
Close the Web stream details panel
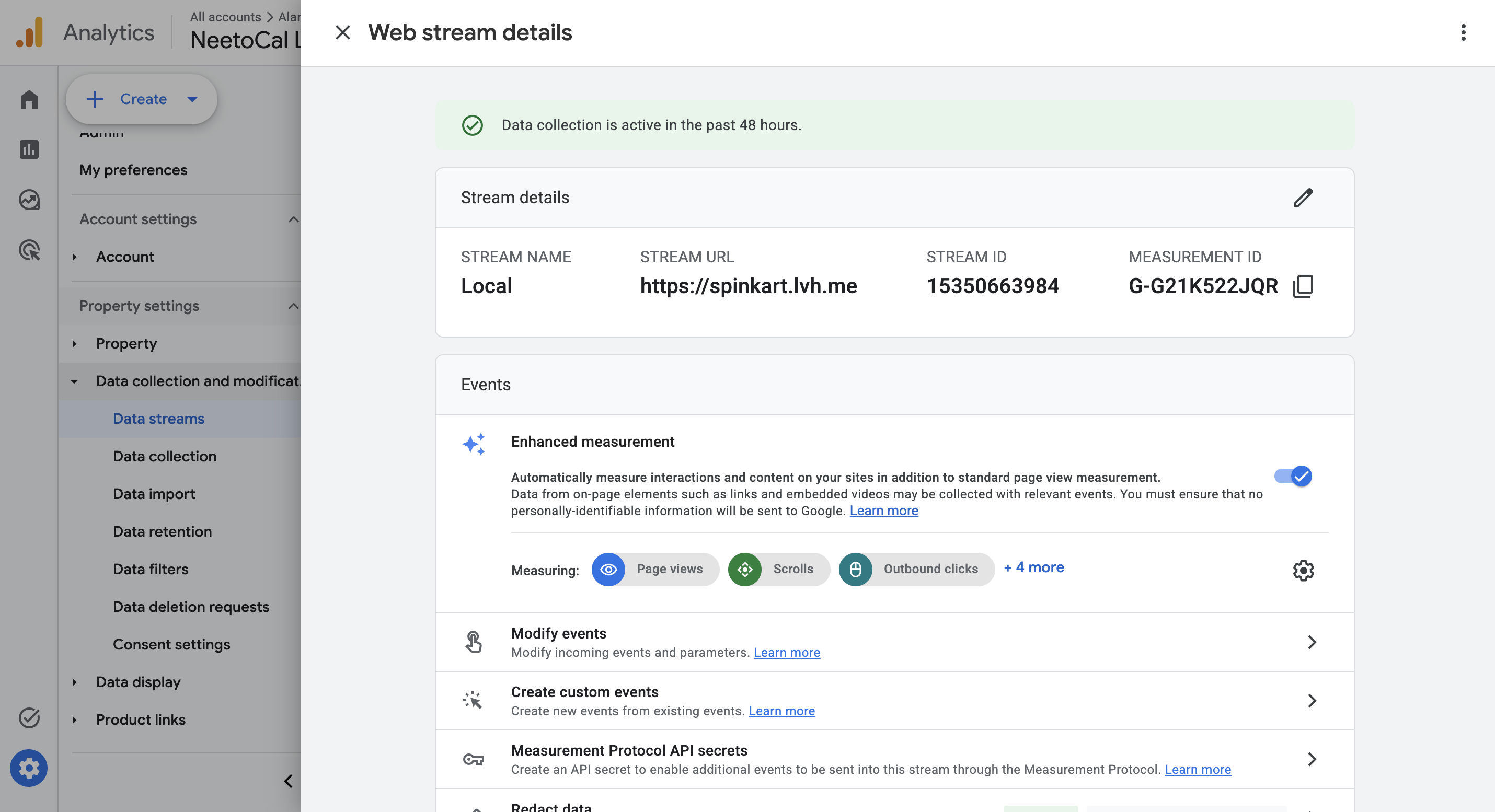[x=342, y=32]
